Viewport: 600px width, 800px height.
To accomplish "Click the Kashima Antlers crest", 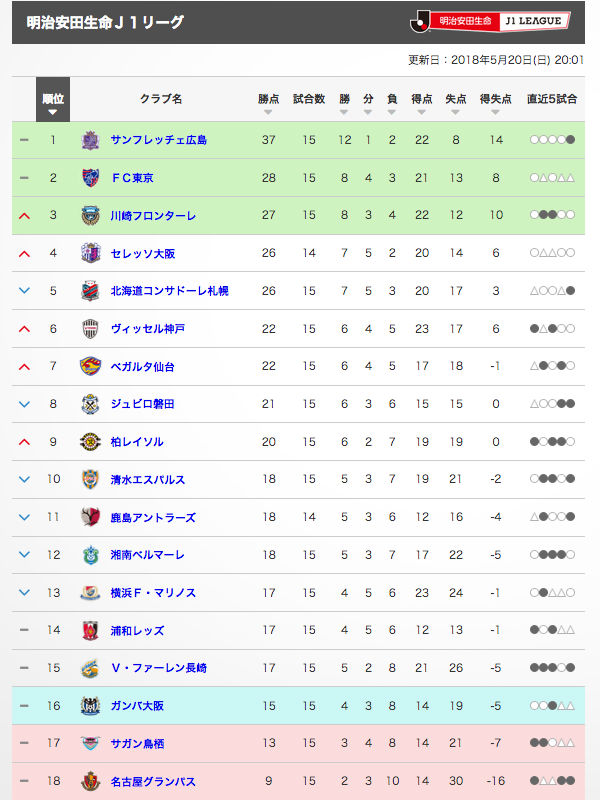I will click(x=91, y=517).
